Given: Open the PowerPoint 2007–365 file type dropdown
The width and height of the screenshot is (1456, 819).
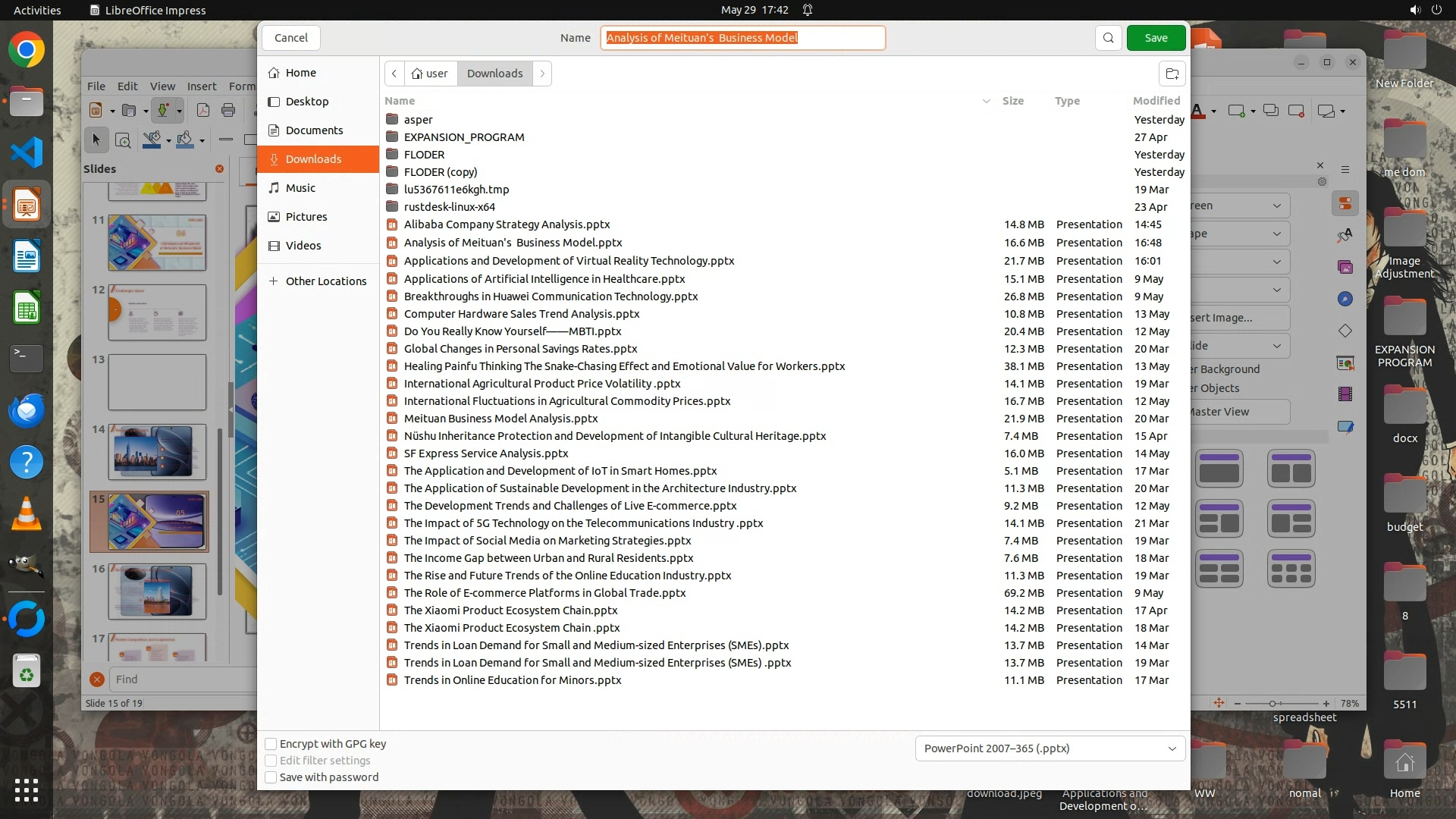Looking at the screenshot, I should tap(1050, 748).
